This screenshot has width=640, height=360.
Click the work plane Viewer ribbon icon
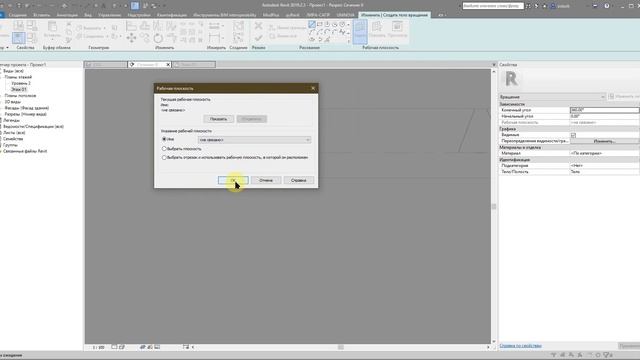pos(397,29)
